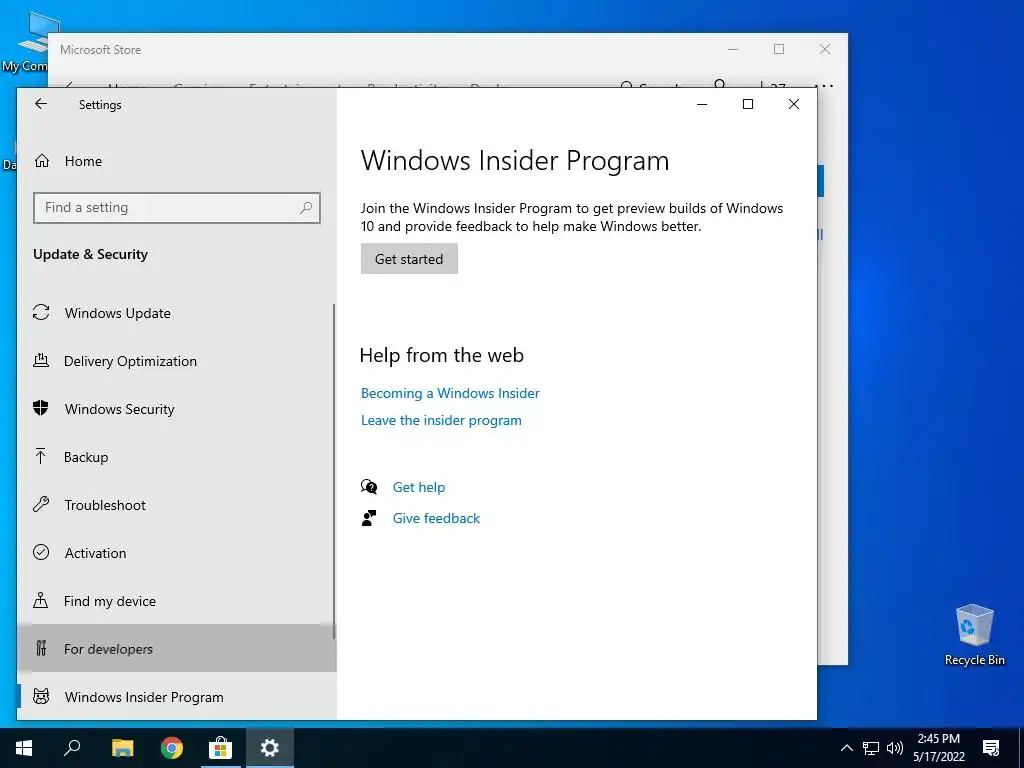The height and width of the screenshot is (768, 1024).
Task: Click the Windows Security shield icon
Action: pos(41,408)
